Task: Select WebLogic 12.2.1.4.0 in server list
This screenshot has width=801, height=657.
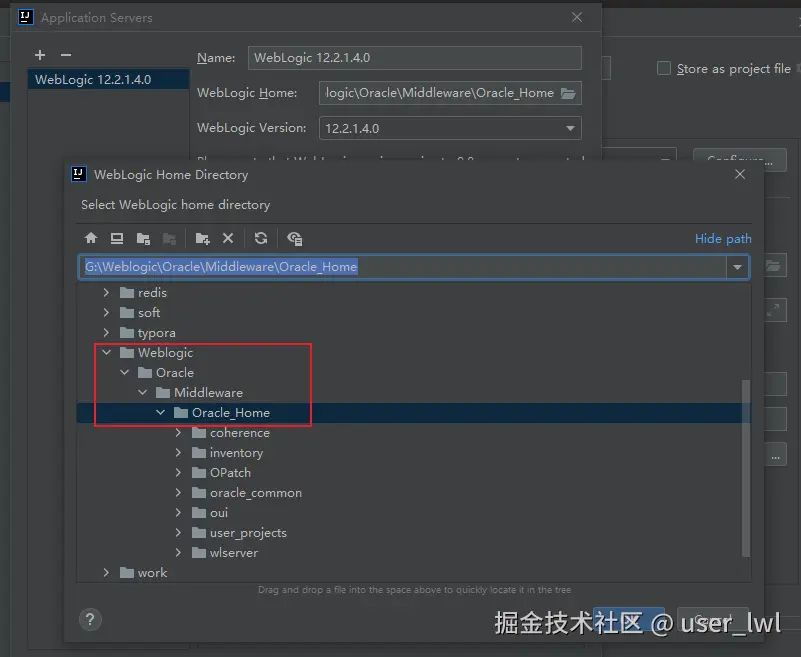Action: [x=108, y=80]
